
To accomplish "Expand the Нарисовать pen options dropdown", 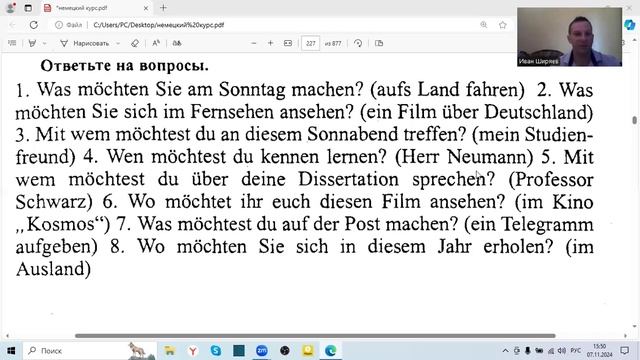I will tap(118, 43).
